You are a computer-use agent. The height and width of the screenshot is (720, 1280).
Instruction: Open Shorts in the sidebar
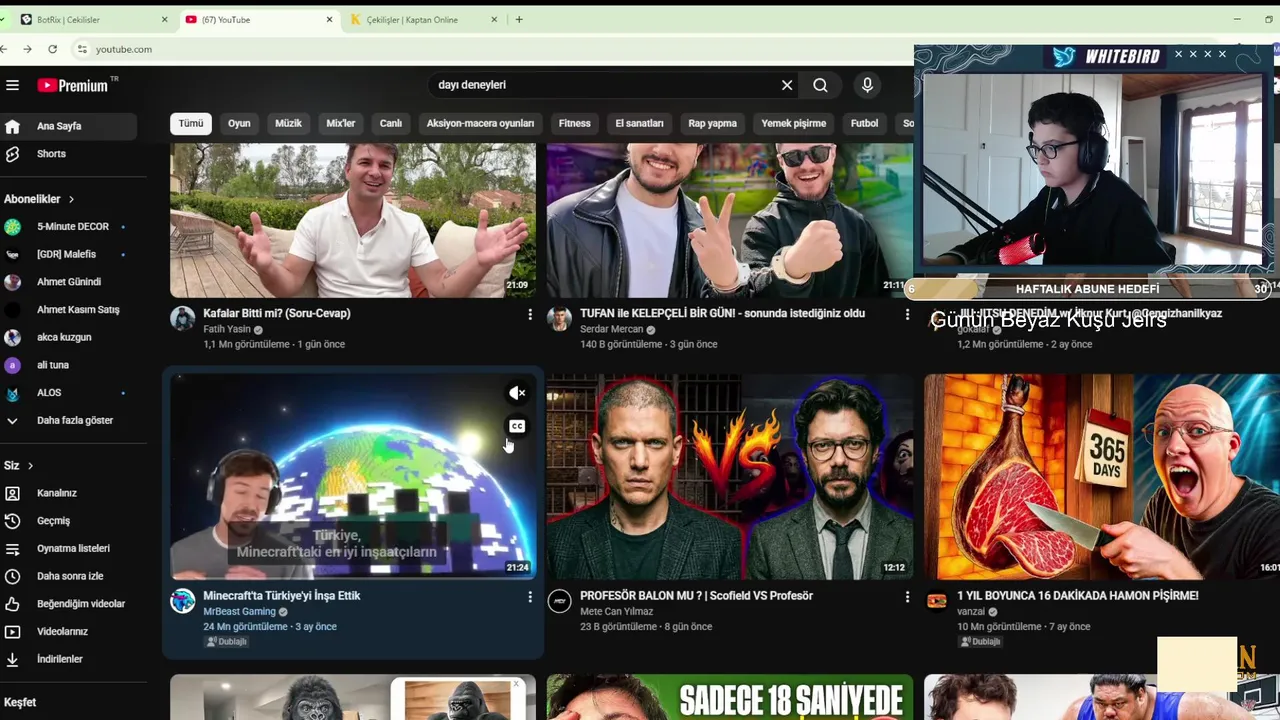[x=69, y=154]
